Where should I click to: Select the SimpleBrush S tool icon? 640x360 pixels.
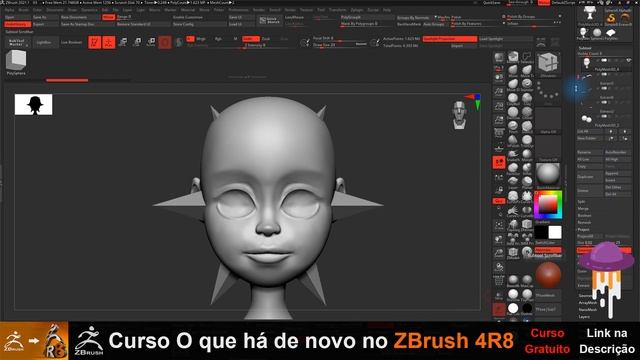pyautogui.click(x=611, y=18)
